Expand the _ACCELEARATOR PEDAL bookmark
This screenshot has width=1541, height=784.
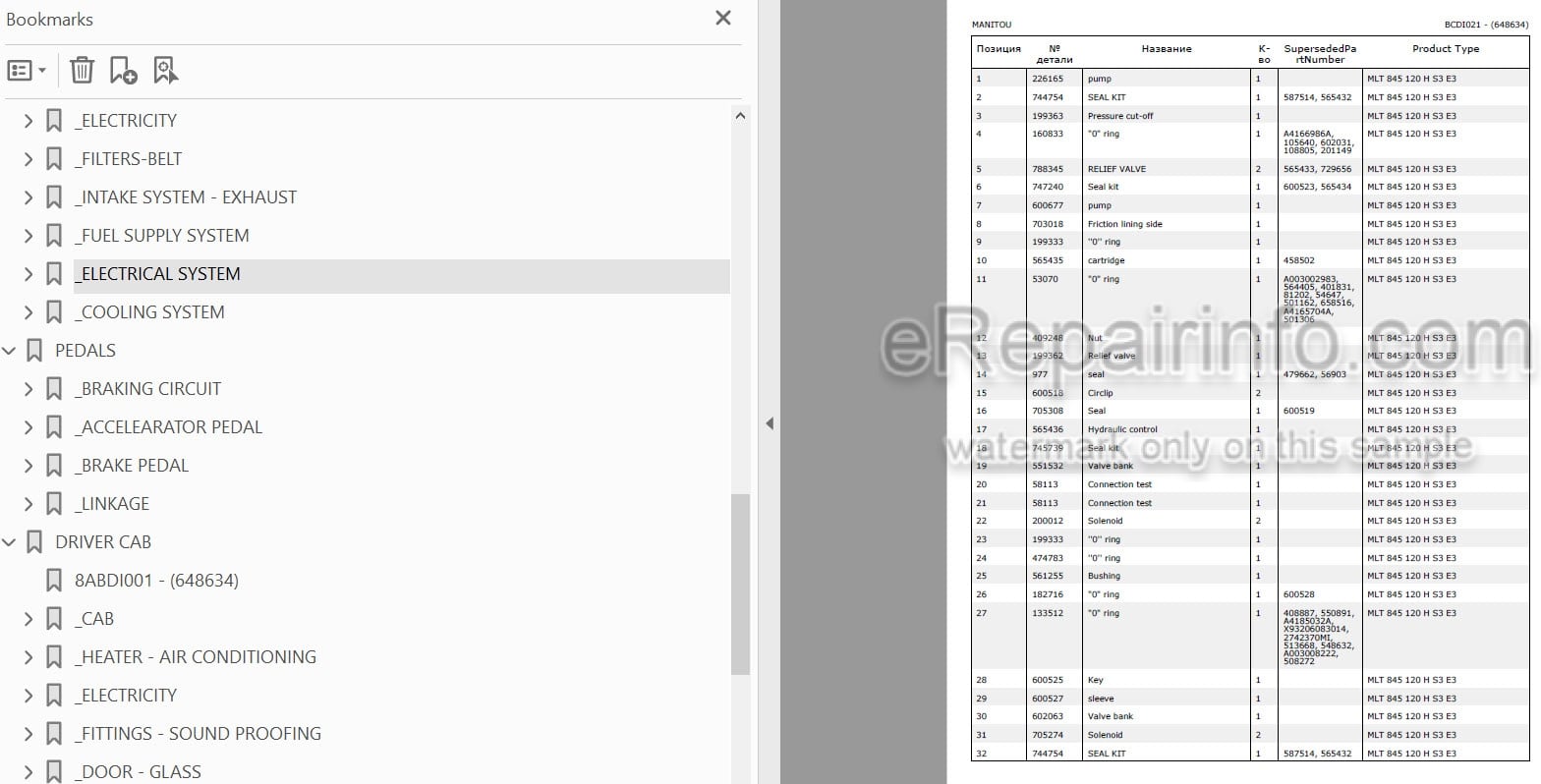click(29, 427)
